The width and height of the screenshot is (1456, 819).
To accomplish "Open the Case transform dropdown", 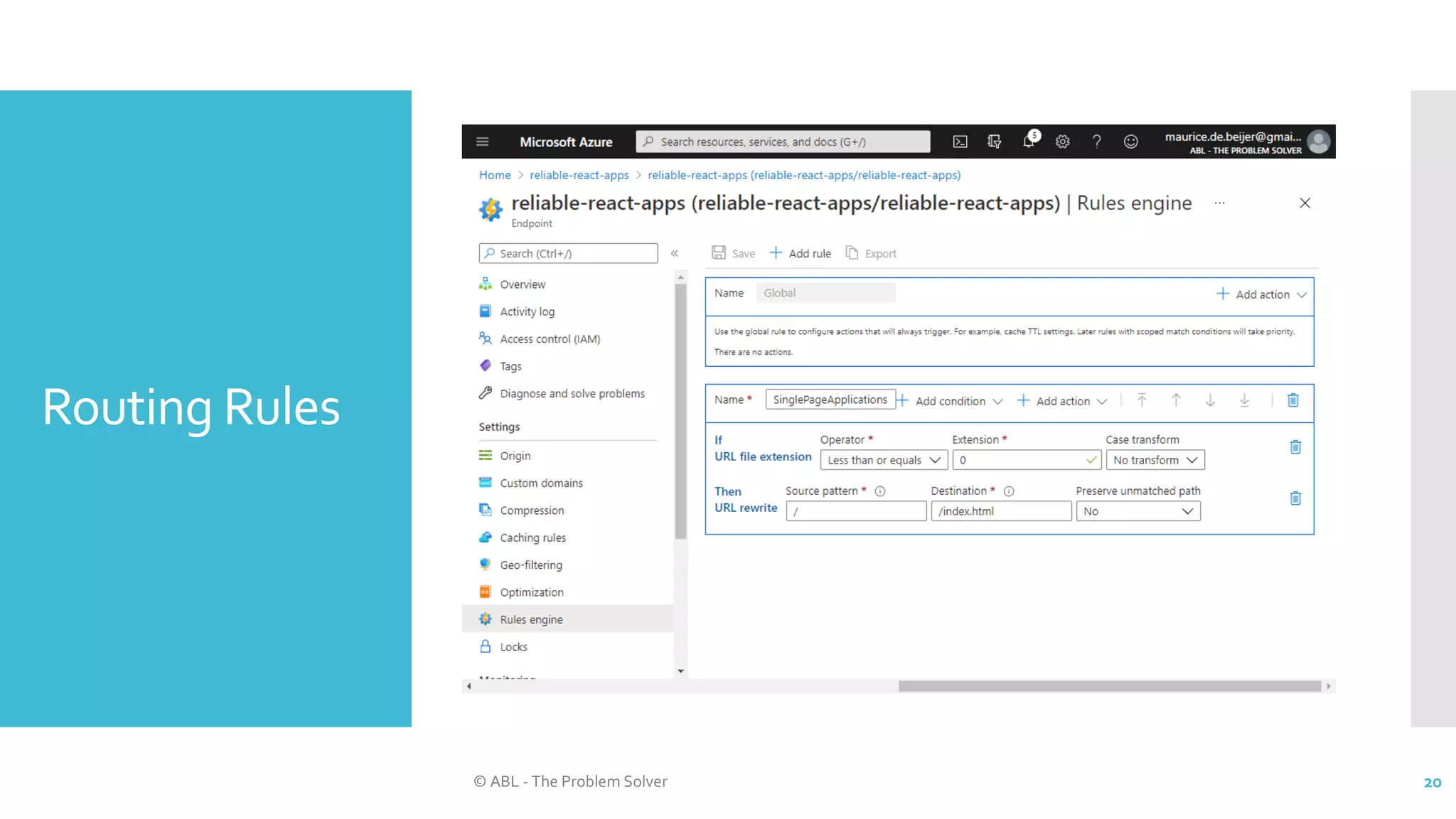I will pos(1155,460).
